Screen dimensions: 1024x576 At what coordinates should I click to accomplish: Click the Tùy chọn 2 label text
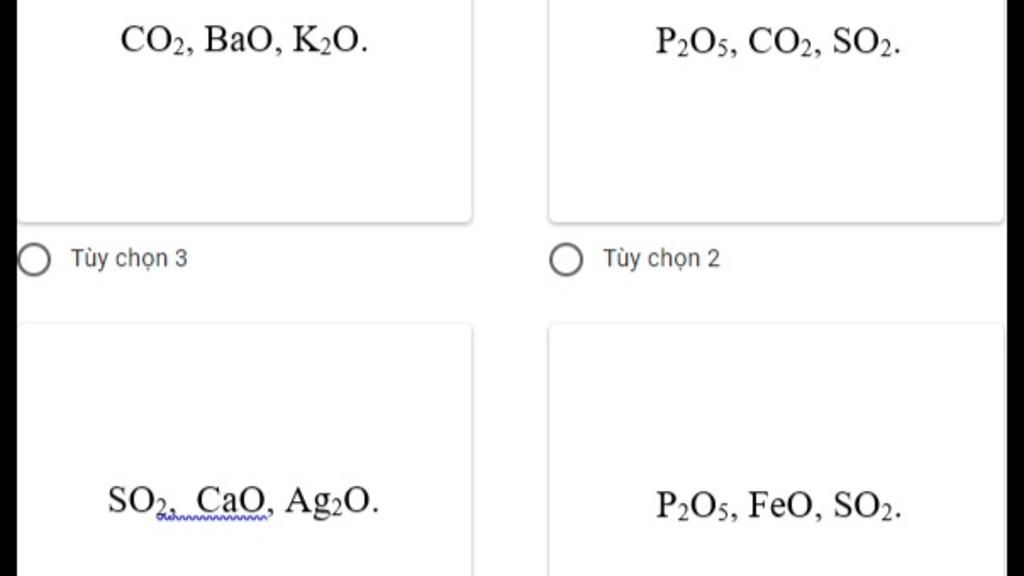(x=660, y=259)
